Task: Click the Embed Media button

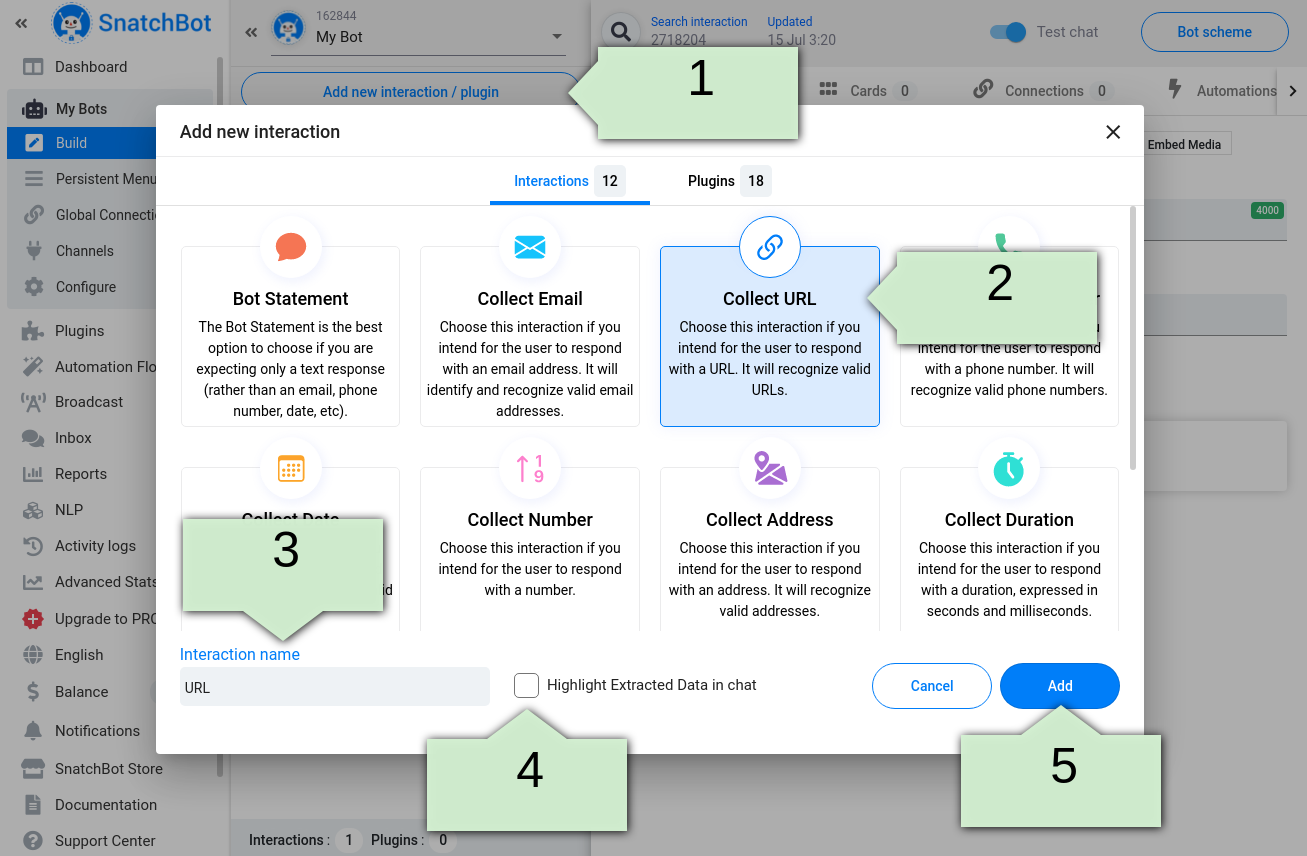Action: point(1184,144)
